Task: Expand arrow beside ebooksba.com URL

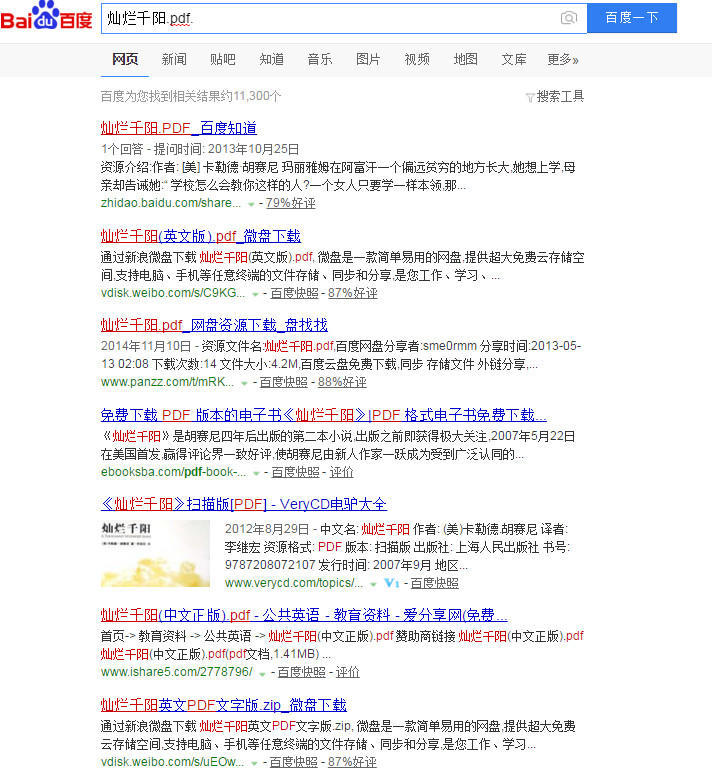Action: pos(256,473)
